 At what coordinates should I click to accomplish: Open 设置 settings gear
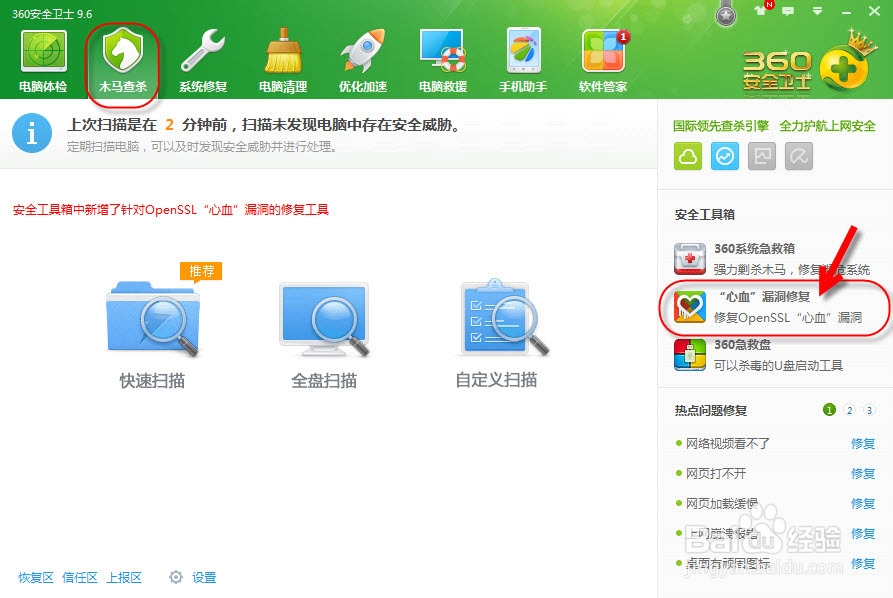click(192, 577)
